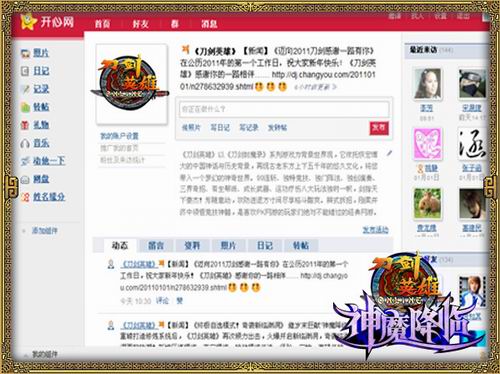Viewport: 500px width, 374px height.
Task: Click the 发布活动 link
Action: (375, 230)
